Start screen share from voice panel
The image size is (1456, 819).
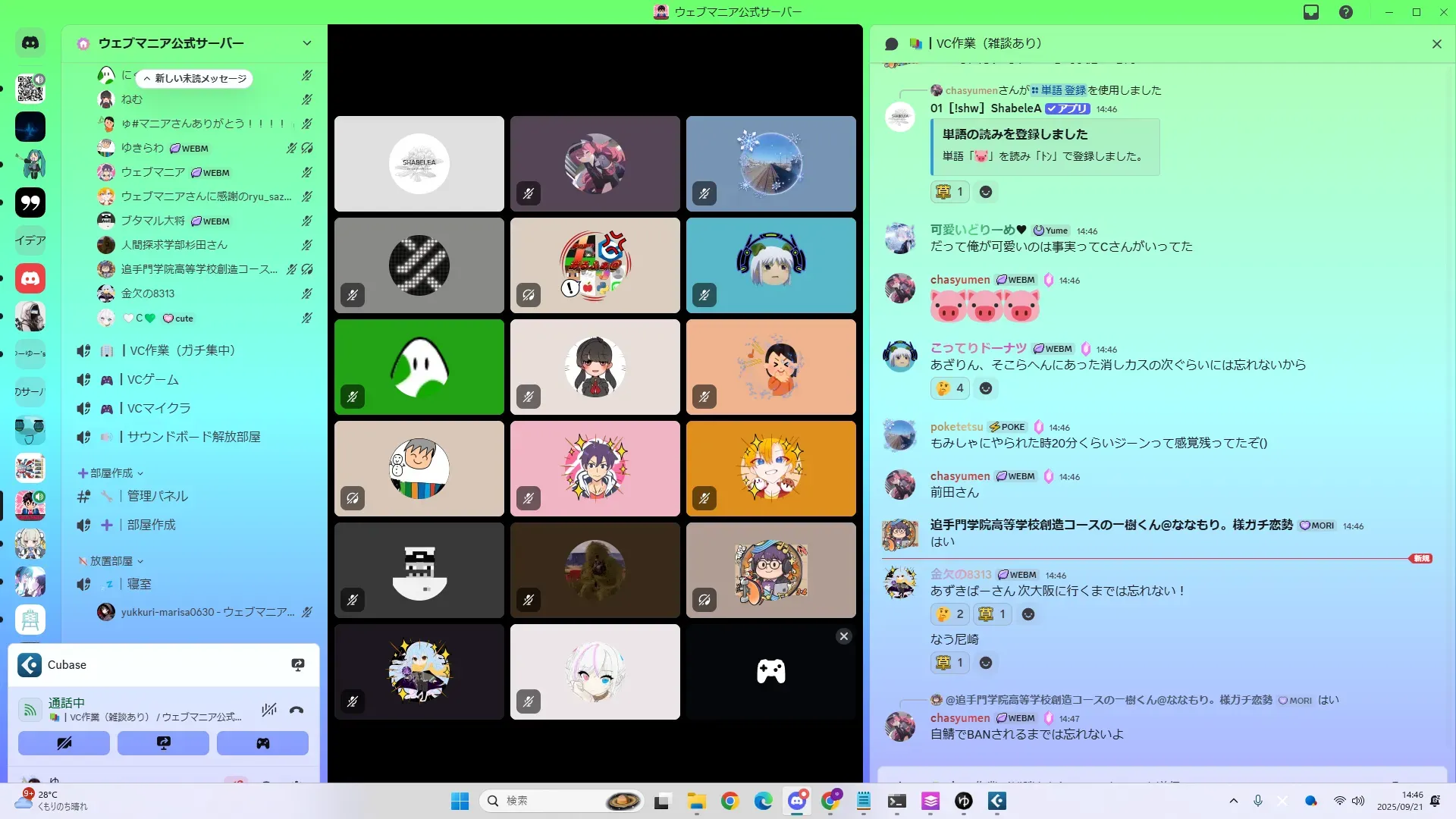(x=163, y=743)
